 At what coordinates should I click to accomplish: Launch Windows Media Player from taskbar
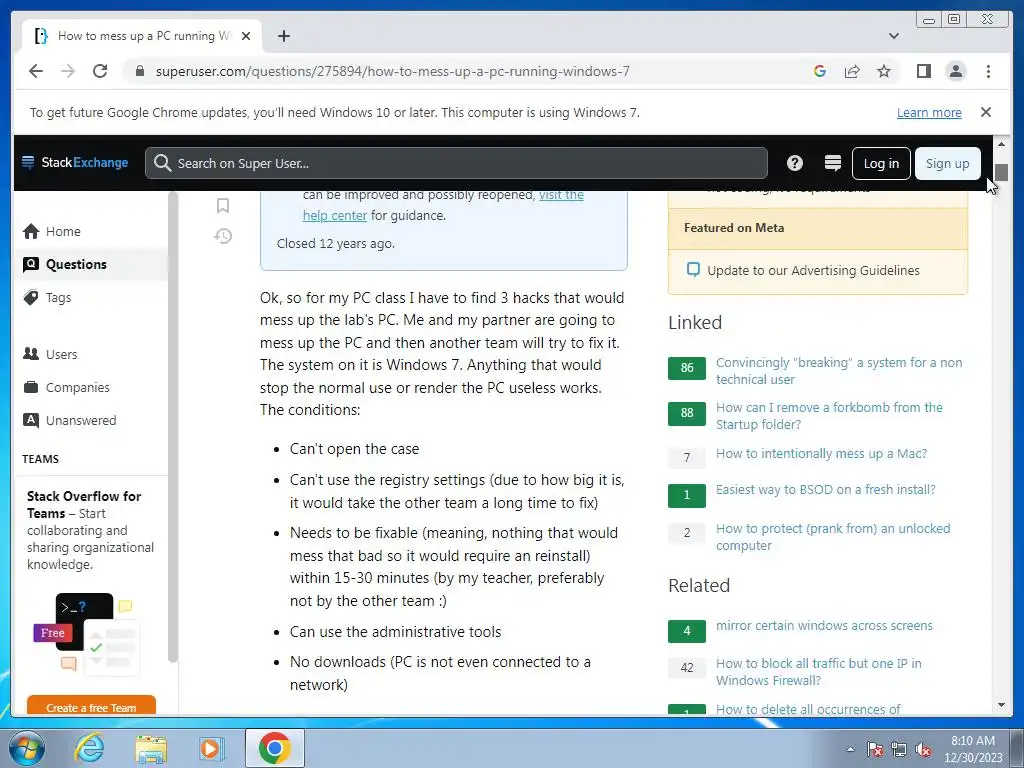(211, 748)
